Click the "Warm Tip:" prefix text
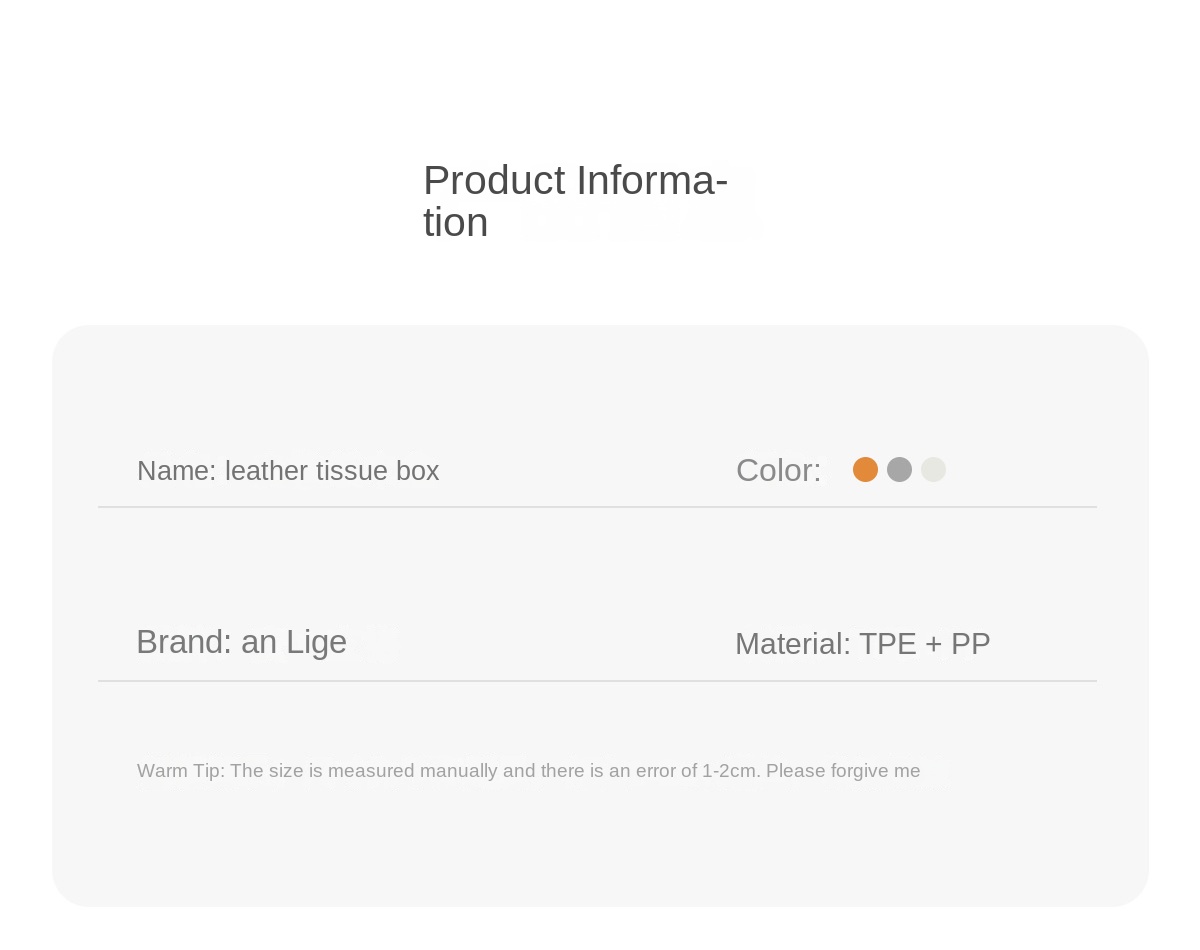 181,771
